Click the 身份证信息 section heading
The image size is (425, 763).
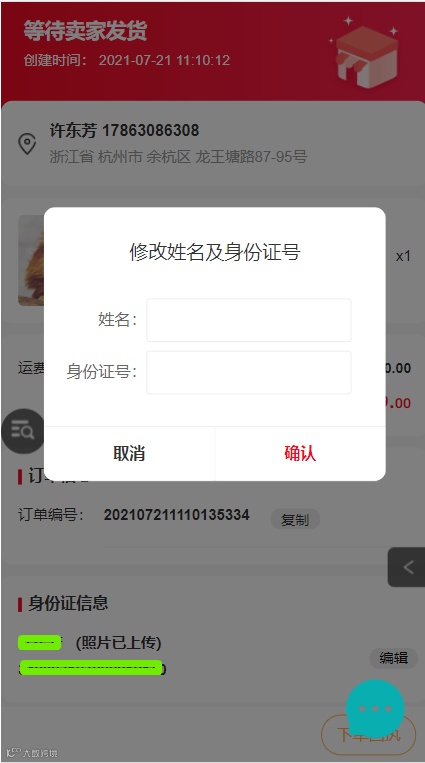(x=68, y=603)
